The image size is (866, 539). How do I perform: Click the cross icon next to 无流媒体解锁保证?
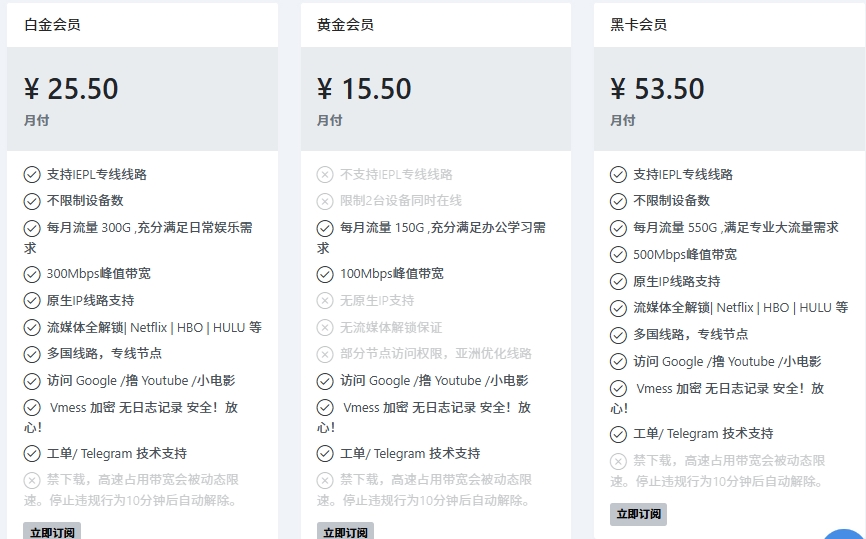point(325,328)
